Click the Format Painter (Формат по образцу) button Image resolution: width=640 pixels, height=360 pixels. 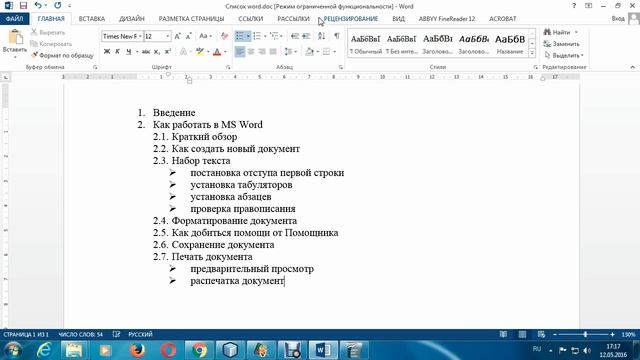click(62, 55)
